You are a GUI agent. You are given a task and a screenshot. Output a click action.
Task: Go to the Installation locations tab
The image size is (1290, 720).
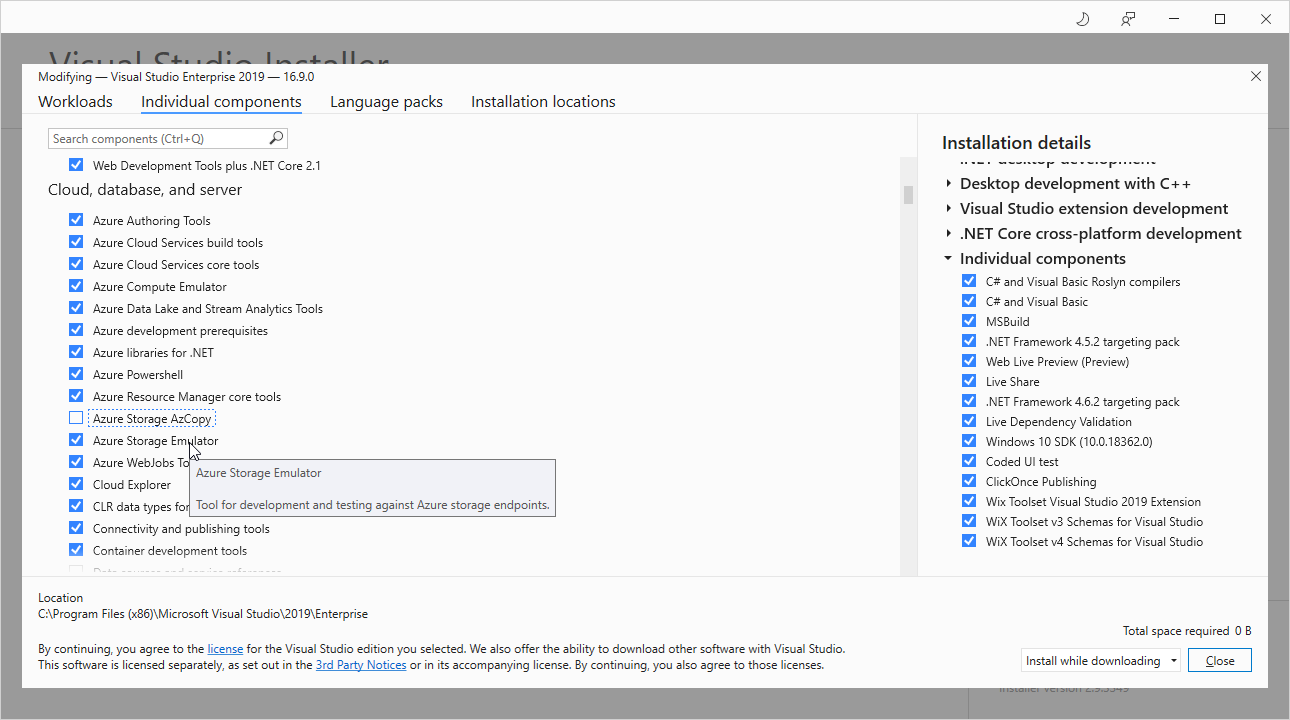tap(543, 102)
